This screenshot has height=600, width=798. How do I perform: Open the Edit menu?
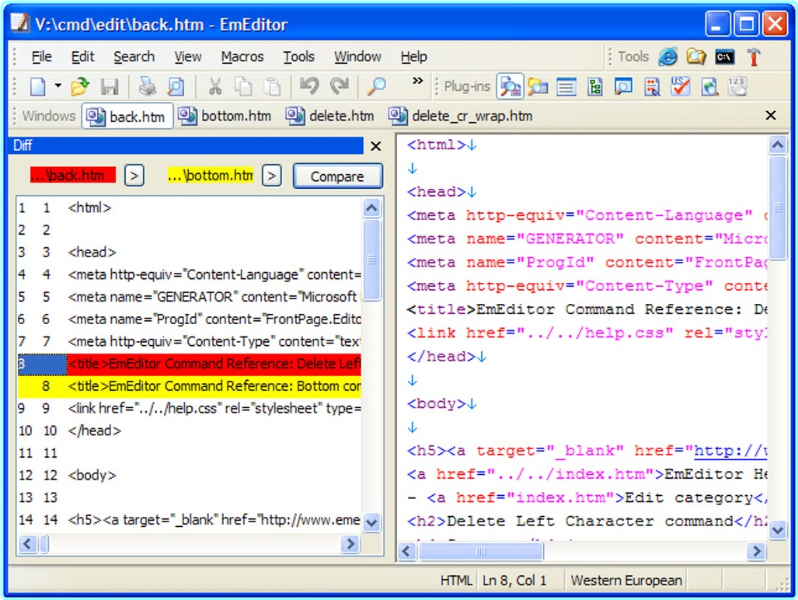[x=83, y=56]
